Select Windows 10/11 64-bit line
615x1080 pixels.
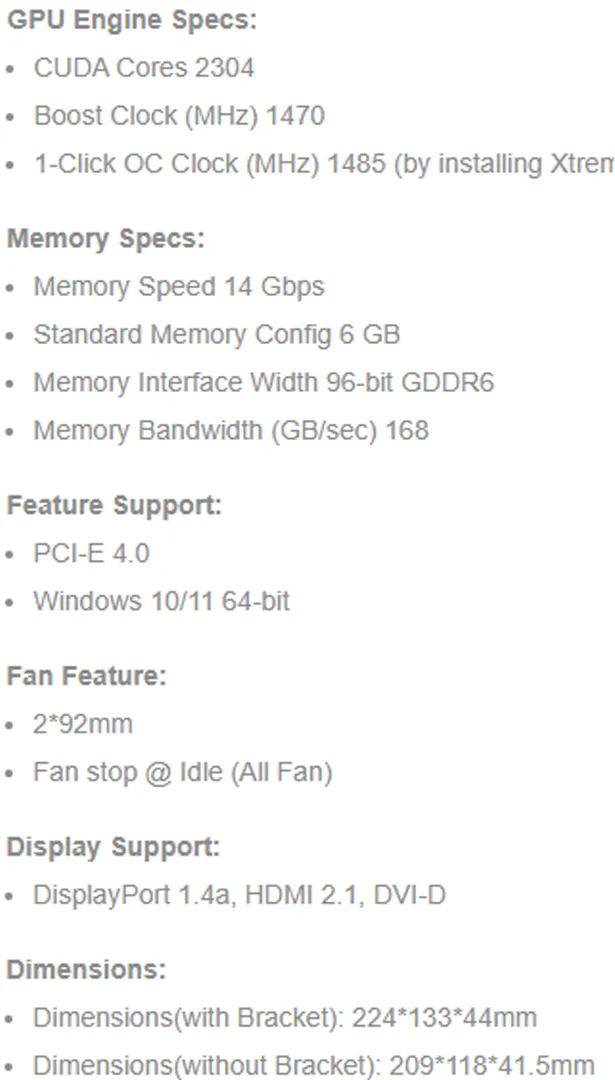click(x=162, y=601)
